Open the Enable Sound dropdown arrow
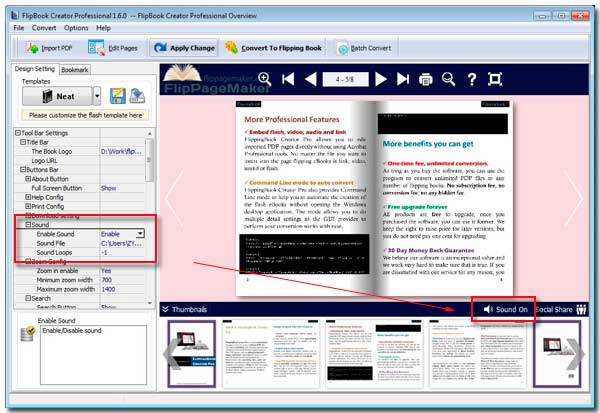 [140, 233]
